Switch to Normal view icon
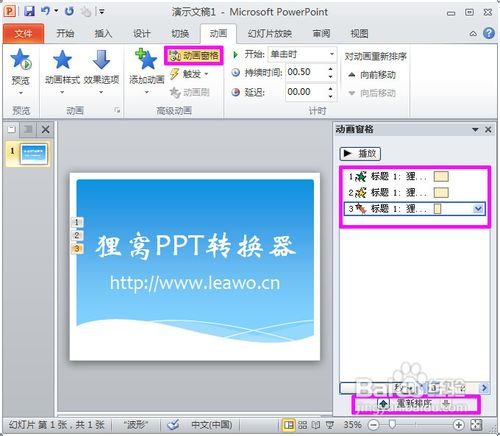This screenshot has height=436, width=500. 289,425
